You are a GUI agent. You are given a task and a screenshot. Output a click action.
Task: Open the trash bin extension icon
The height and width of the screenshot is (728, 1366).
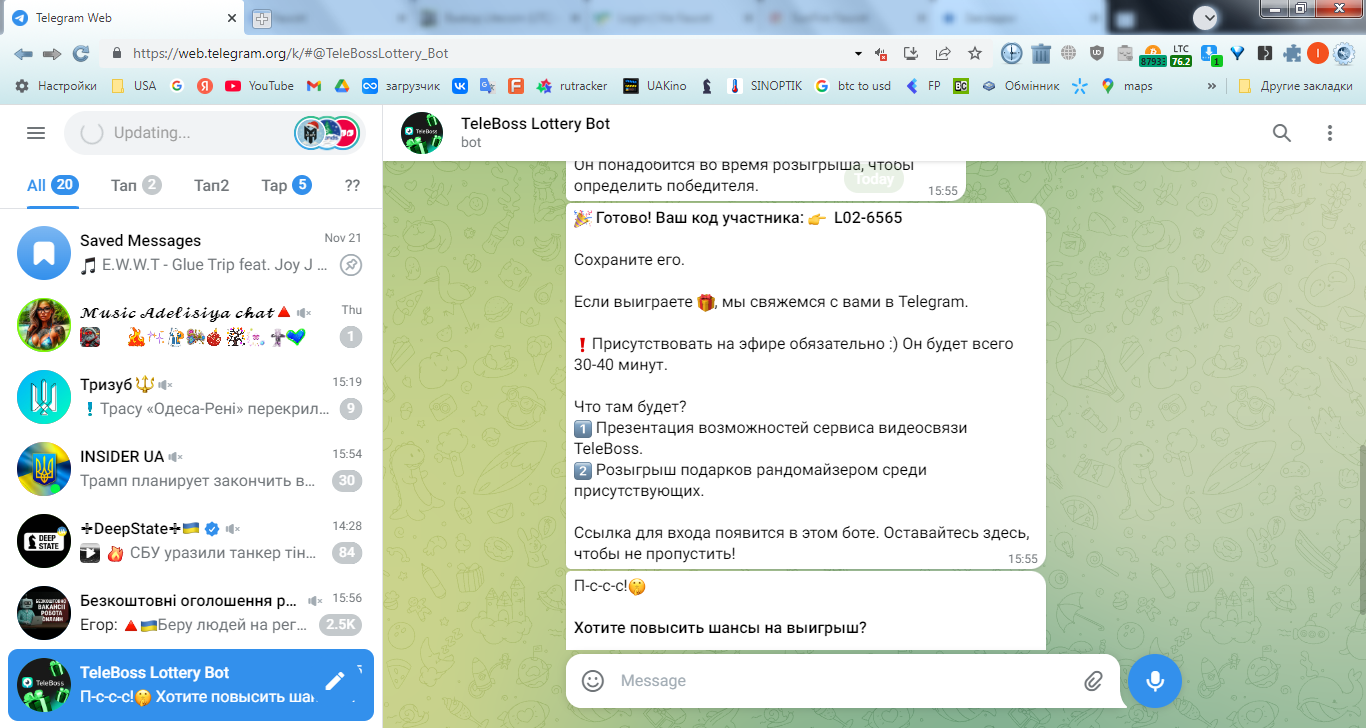pyautogui.click(x=1041, y=54)
